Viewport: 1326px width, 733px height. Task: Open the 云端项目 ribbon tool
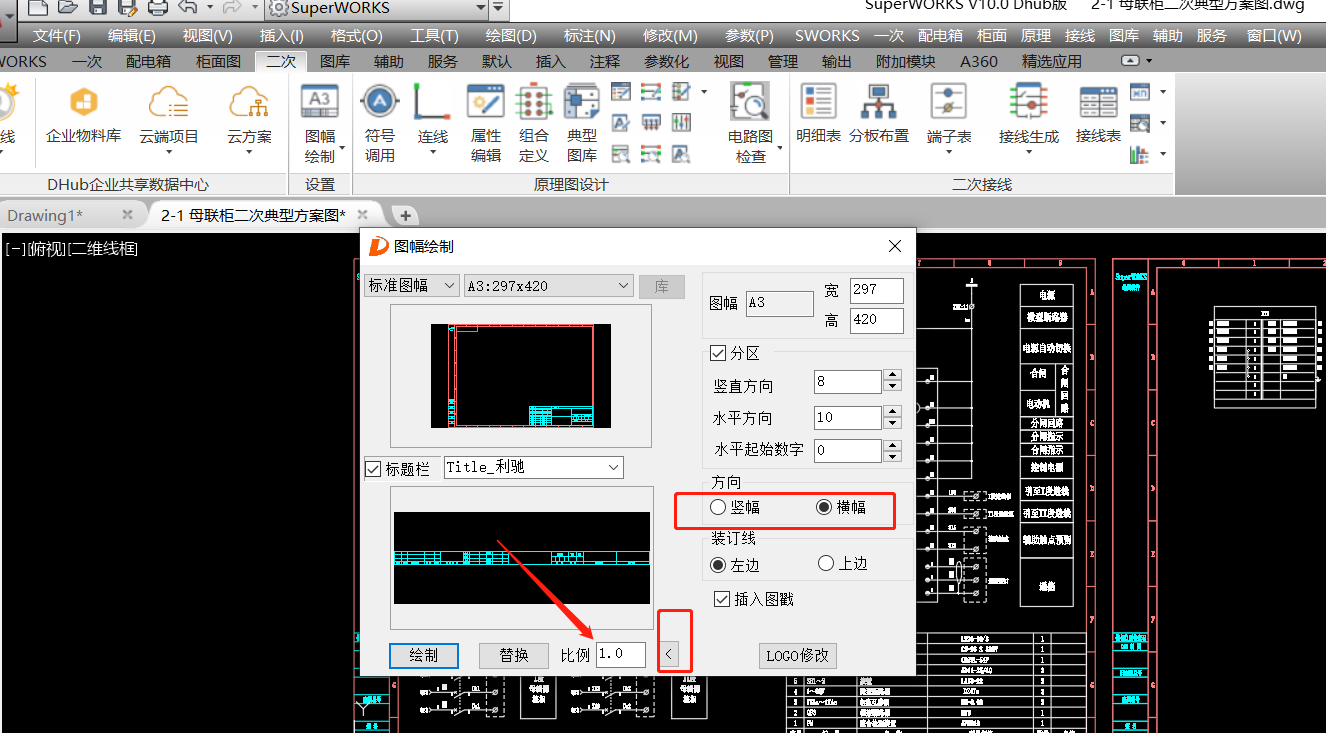click(168, 118)
